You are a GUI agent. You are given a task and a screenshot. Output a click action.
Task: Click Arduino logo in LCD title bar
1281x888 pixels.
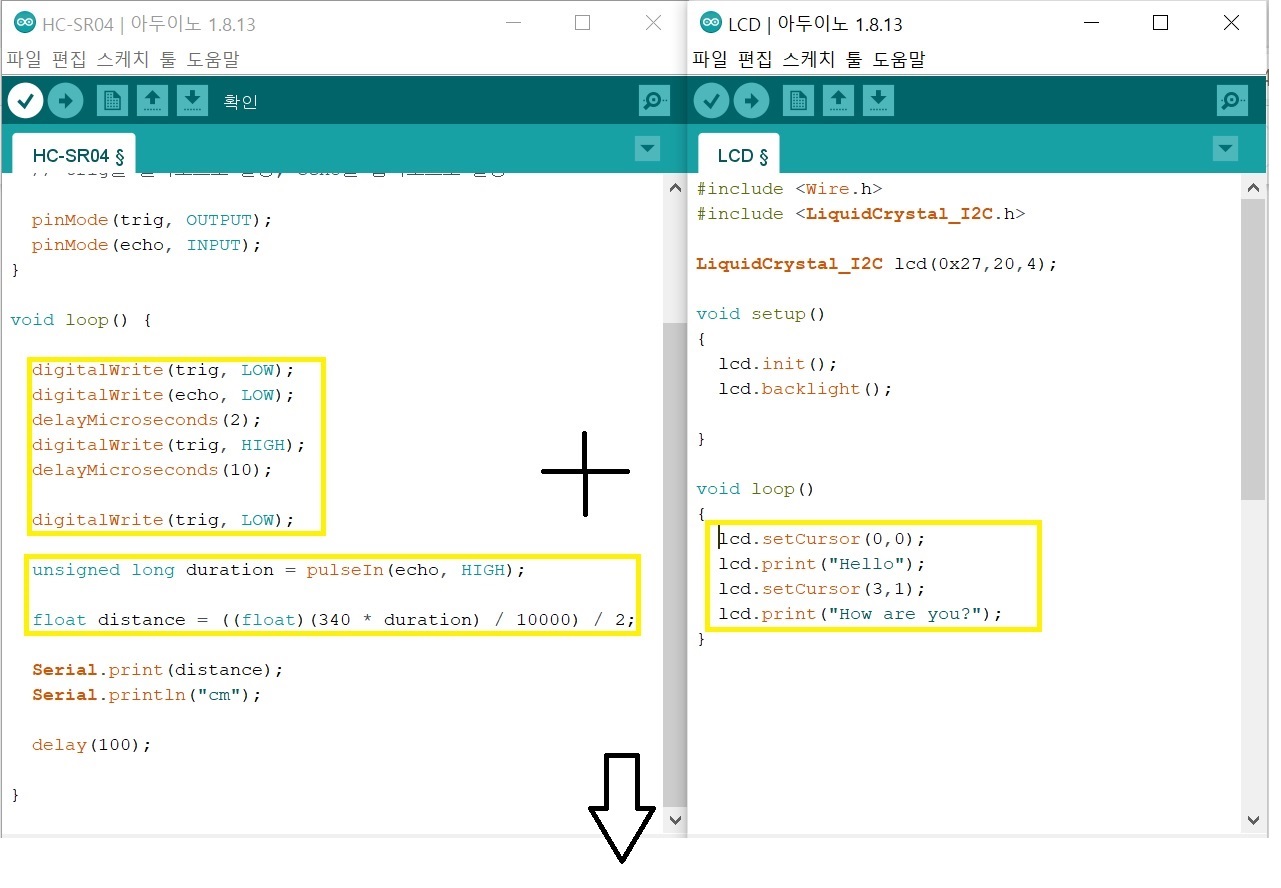click(x=711, y=23)
